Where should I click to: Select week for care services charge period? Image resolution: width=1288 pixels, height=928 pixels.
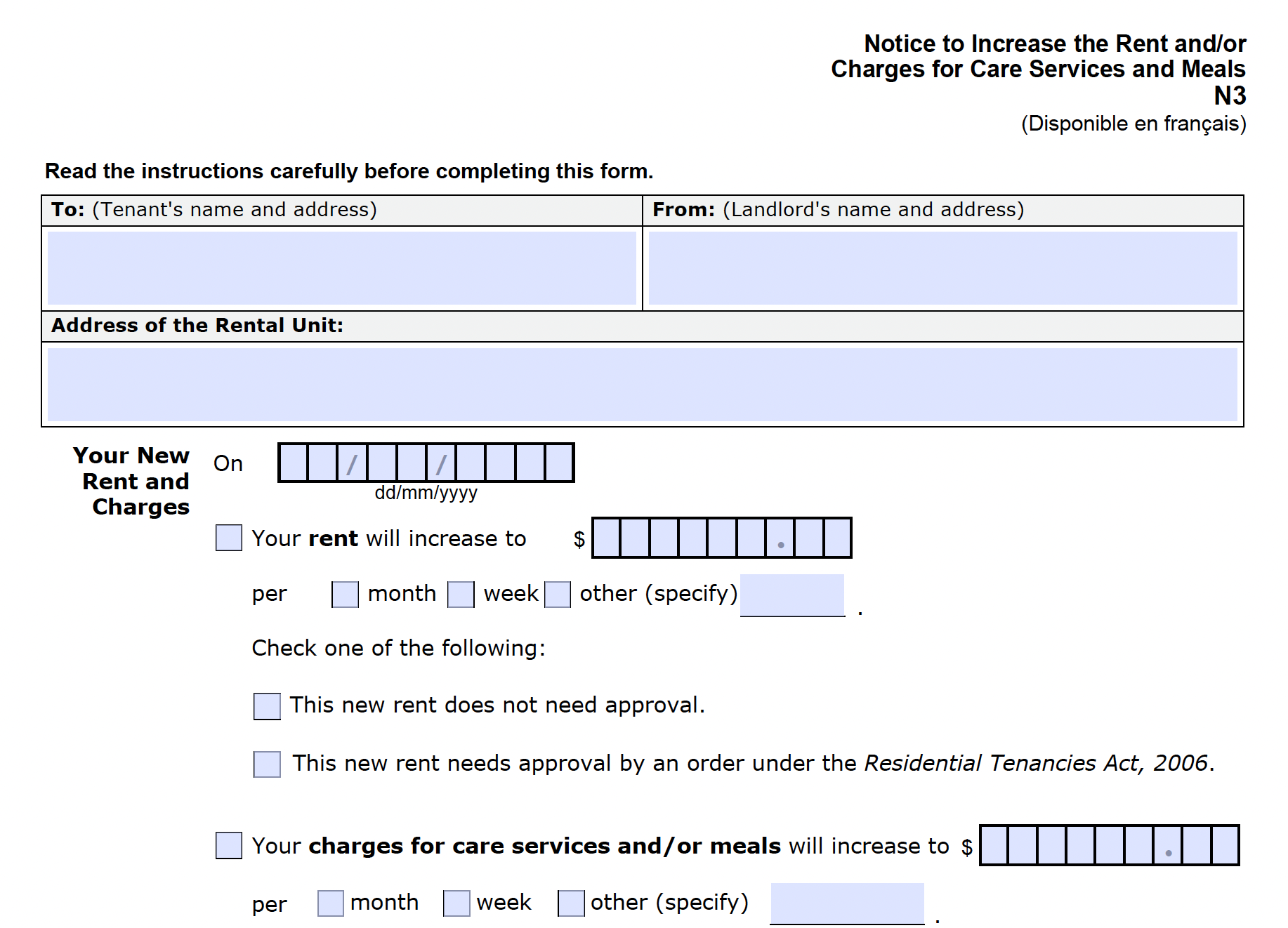pos(456,901)
